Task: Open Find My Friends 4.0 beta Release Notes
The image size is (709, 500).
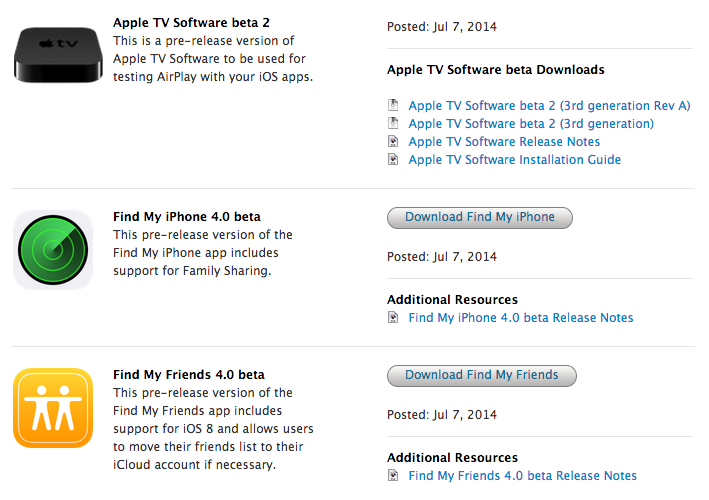Action: (522, 475)
